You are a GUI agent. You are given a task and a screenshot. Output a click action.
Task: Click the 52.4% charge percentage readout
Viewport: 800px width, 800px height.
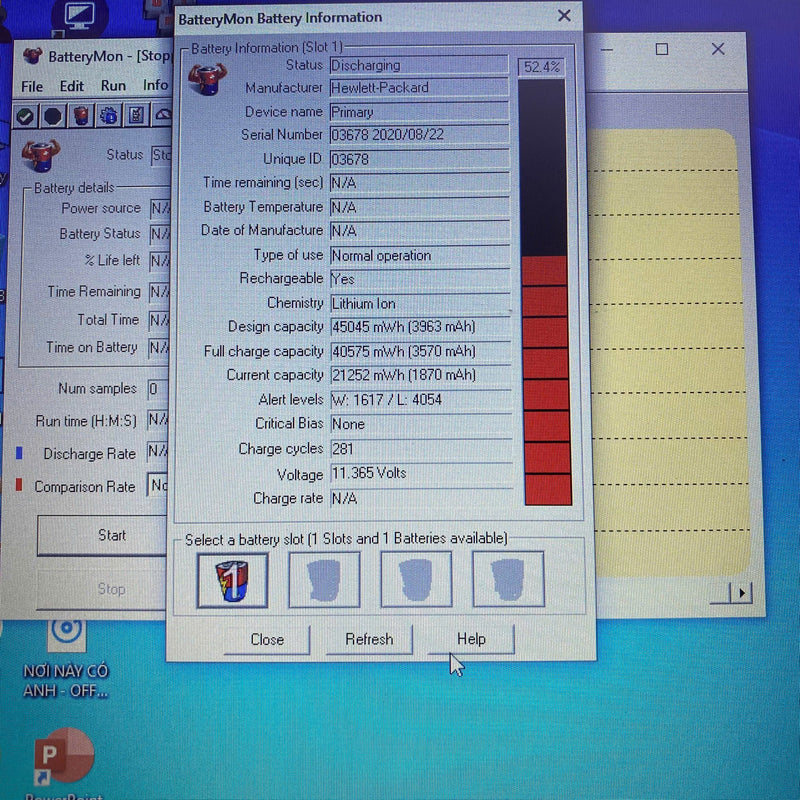(x=541, y=67)
